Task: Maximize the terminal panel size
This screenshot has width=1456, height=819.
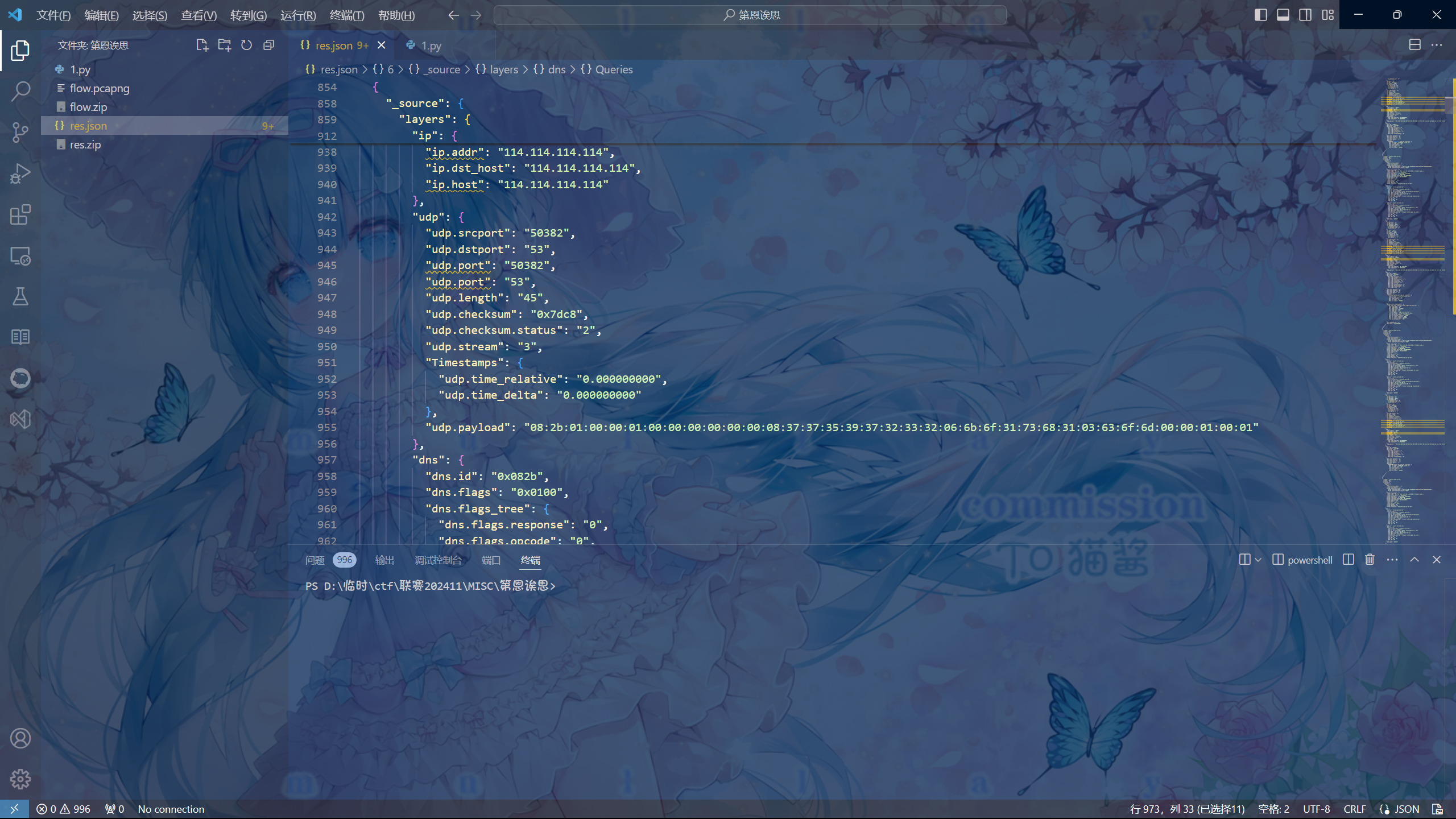Action: tap(1414, 560)
